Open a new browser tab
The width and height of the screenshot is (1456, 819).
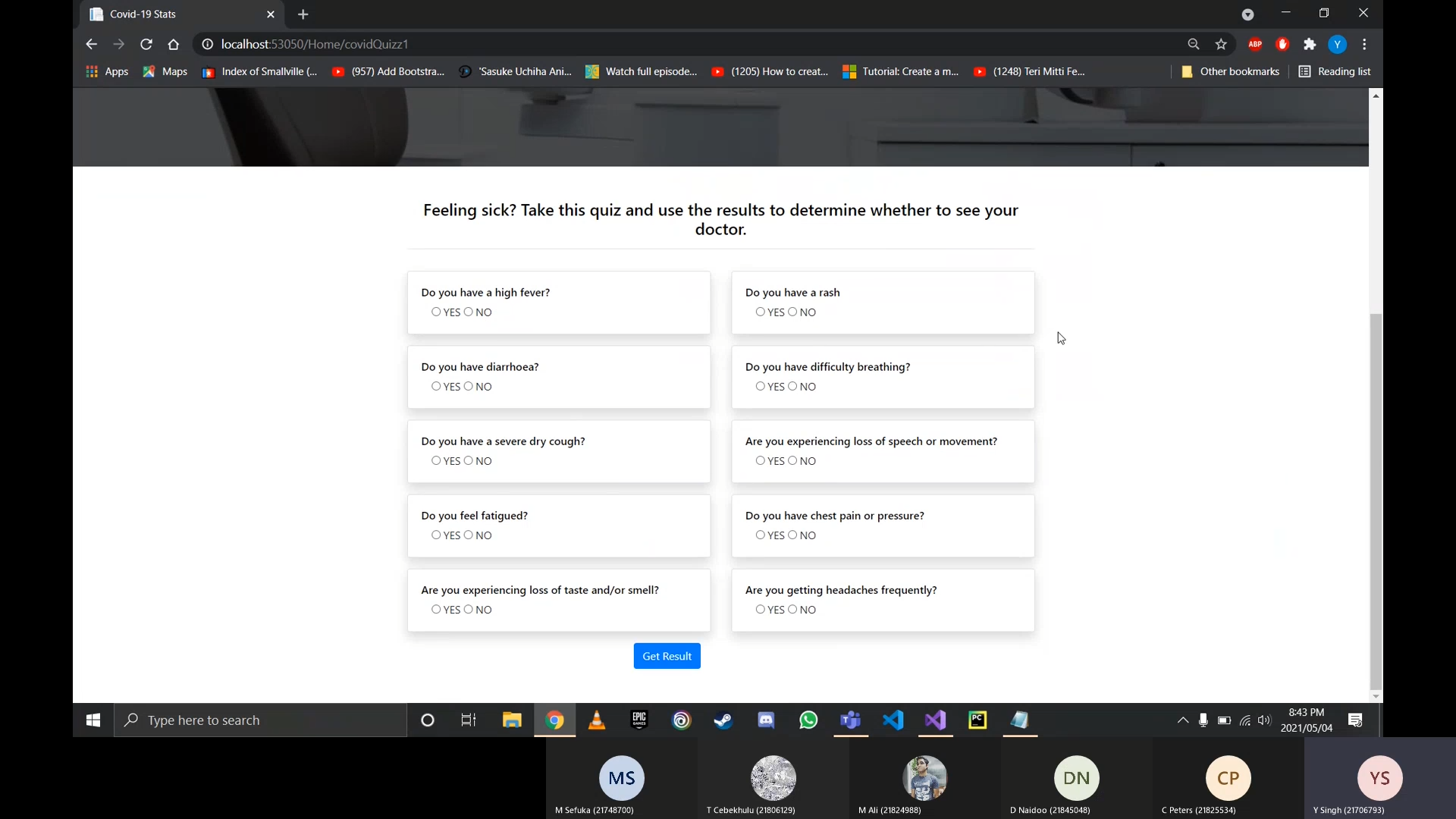(303, 14)
